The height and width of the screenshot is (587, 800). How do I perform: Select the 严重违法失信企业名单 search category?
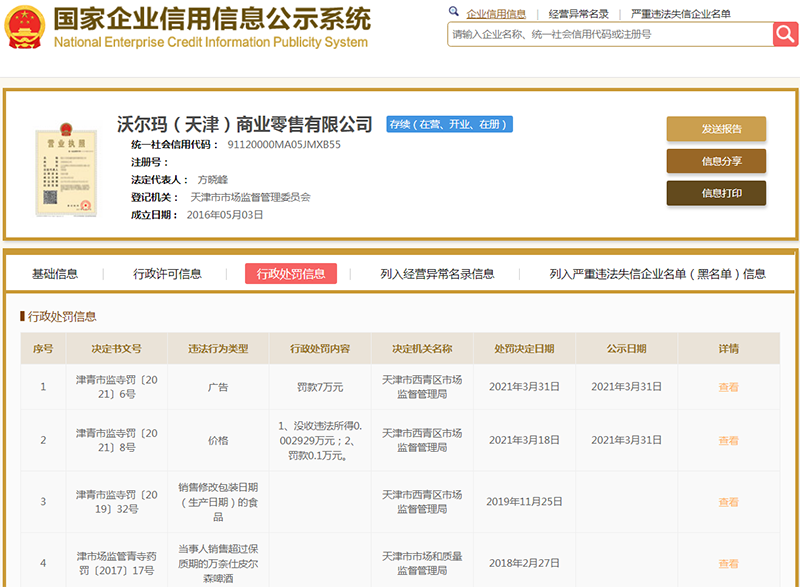[681, 14]
